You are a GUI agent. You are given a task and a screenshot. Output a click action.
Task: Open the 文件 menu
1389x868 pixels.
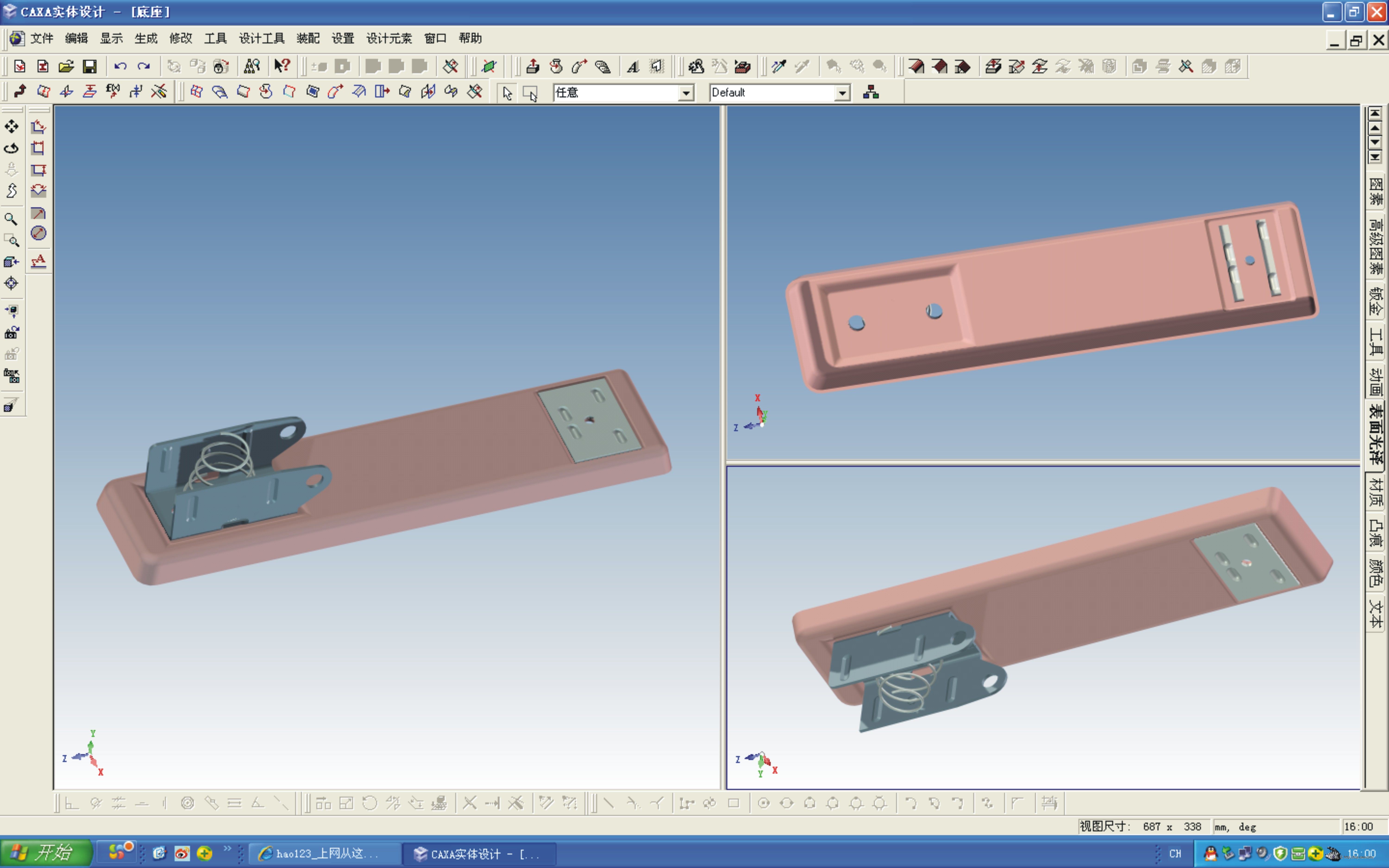(x=42, y=38)
